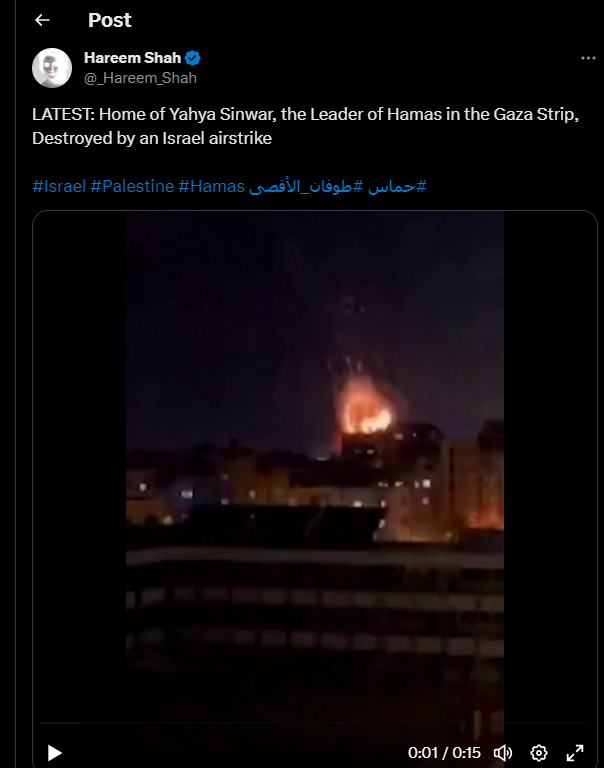Click the 0:01 / 0:15 time display
Screen dimensions: 604x768
coord(444,752)
